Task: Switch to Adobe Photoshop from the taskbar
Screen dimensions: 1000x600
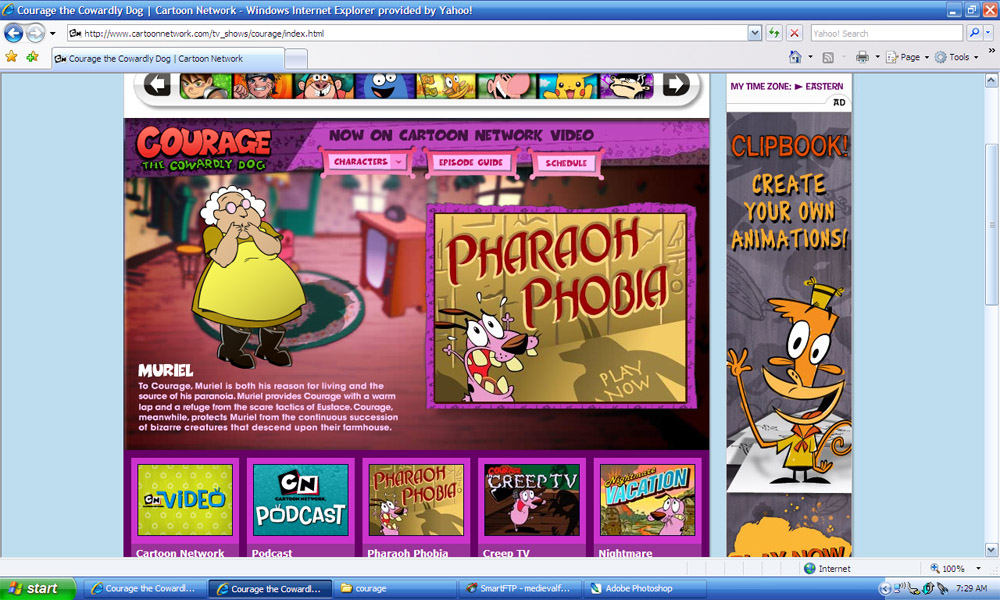Action: tap(645, 589)
